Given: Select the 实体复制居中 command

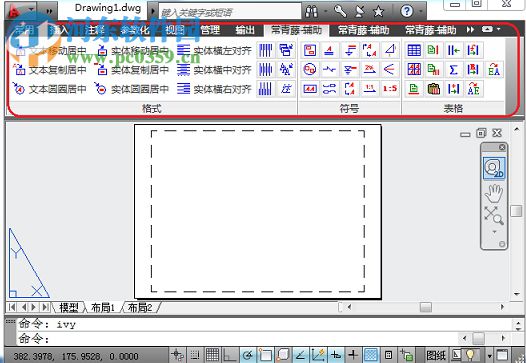Looking at the screenshot, I should click(132, 70).
